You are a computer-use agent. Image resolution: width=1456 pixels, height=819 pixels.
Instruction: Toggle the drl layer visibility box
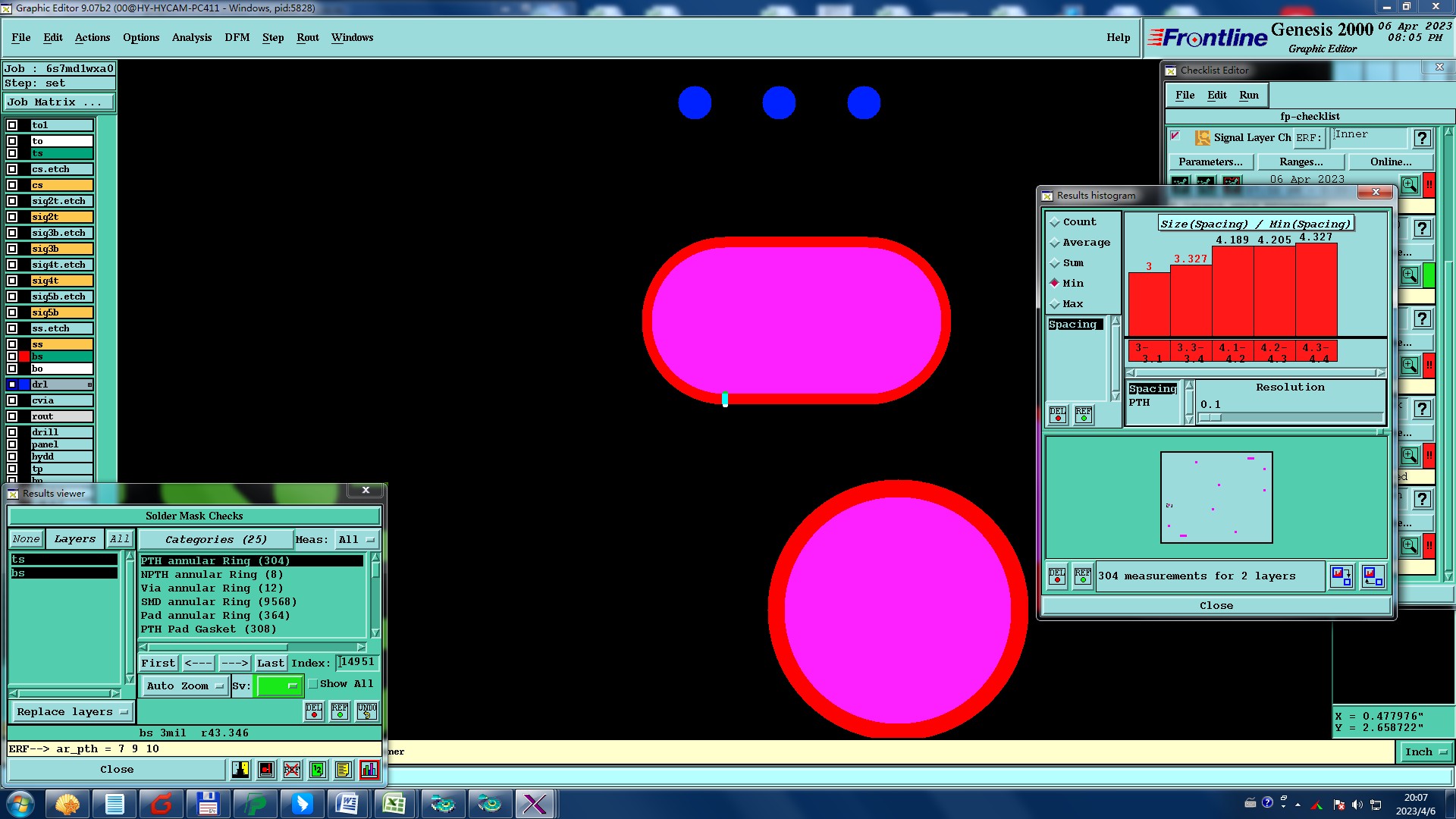[x=12, y=384]
